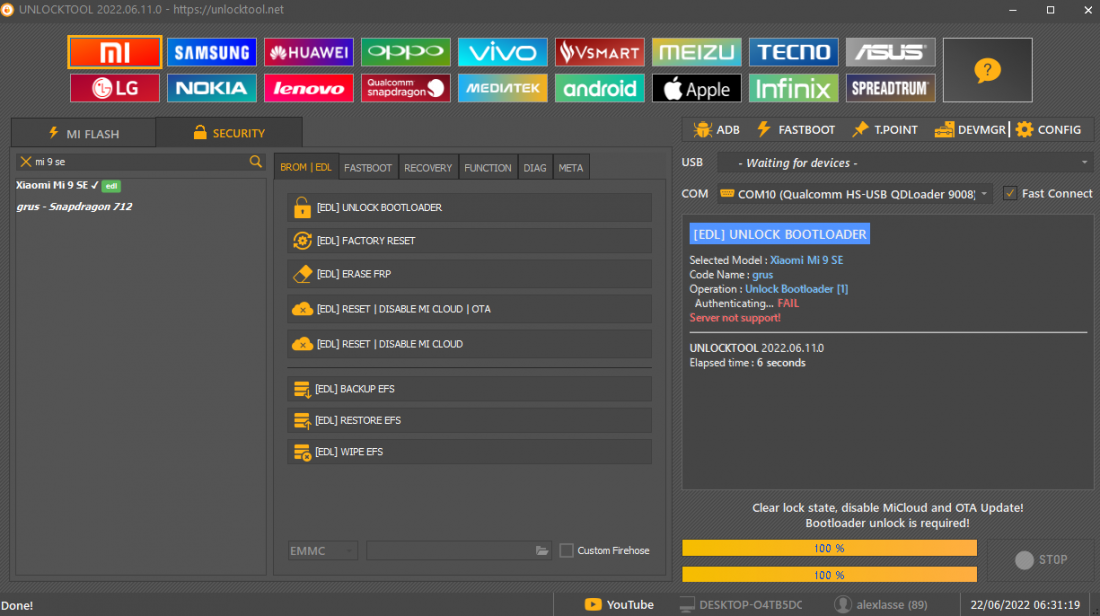
Task: Open the Vivo brand section
Action: (502, 52)
